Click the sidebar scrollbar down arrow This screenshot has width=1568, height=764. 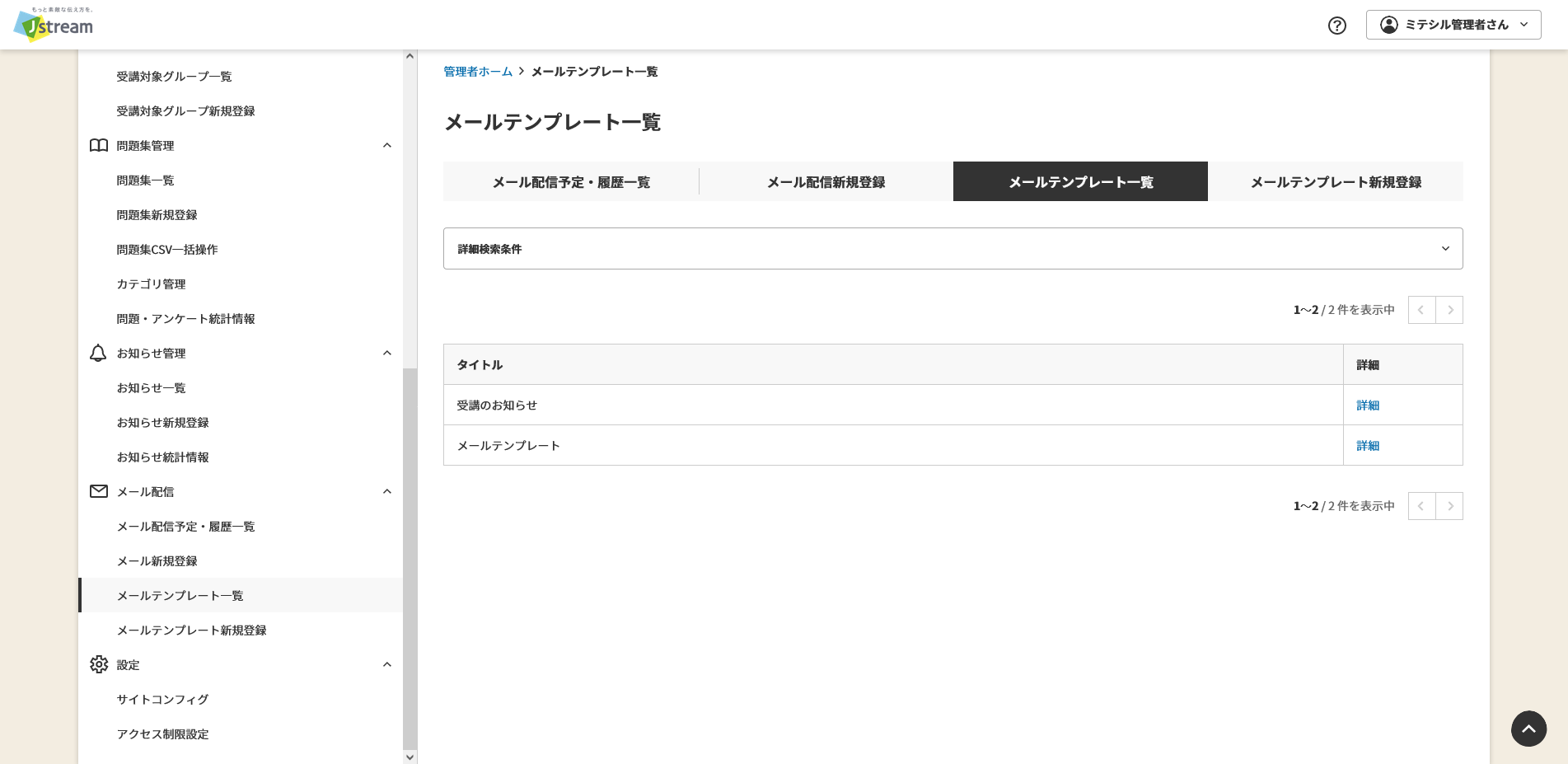click(x=410, y=757)
